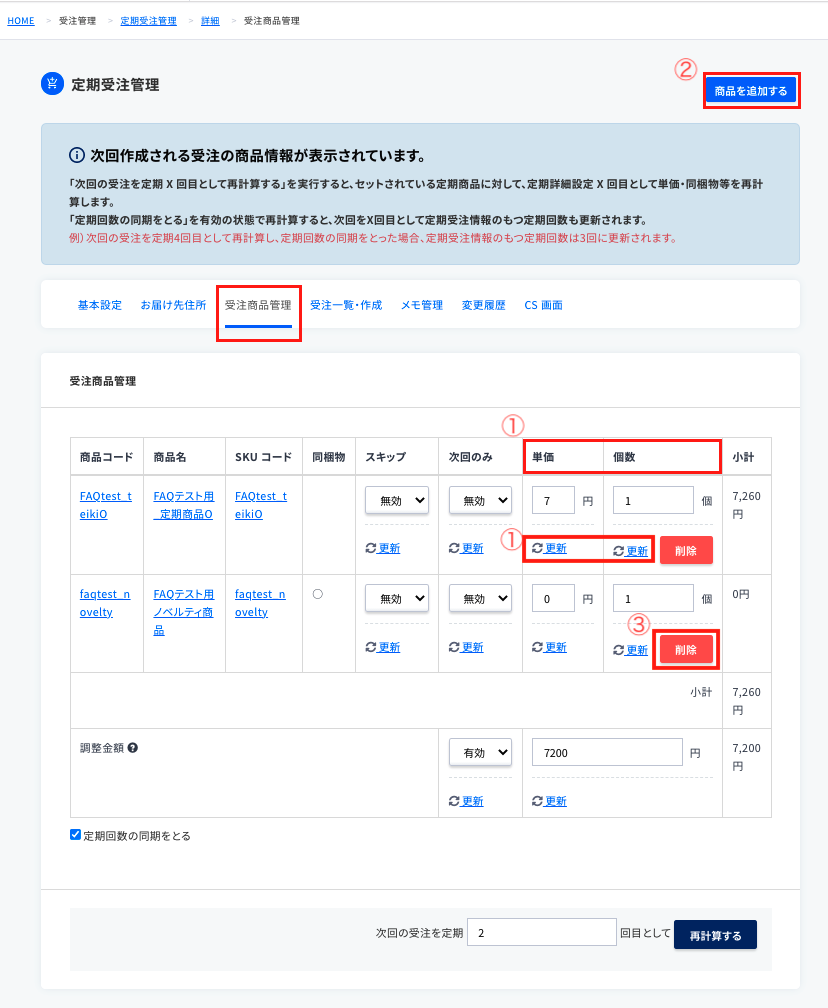Screen dimensions: 828x1008
Task: Click the 同梱物 column header
Action: click(328, 457)
